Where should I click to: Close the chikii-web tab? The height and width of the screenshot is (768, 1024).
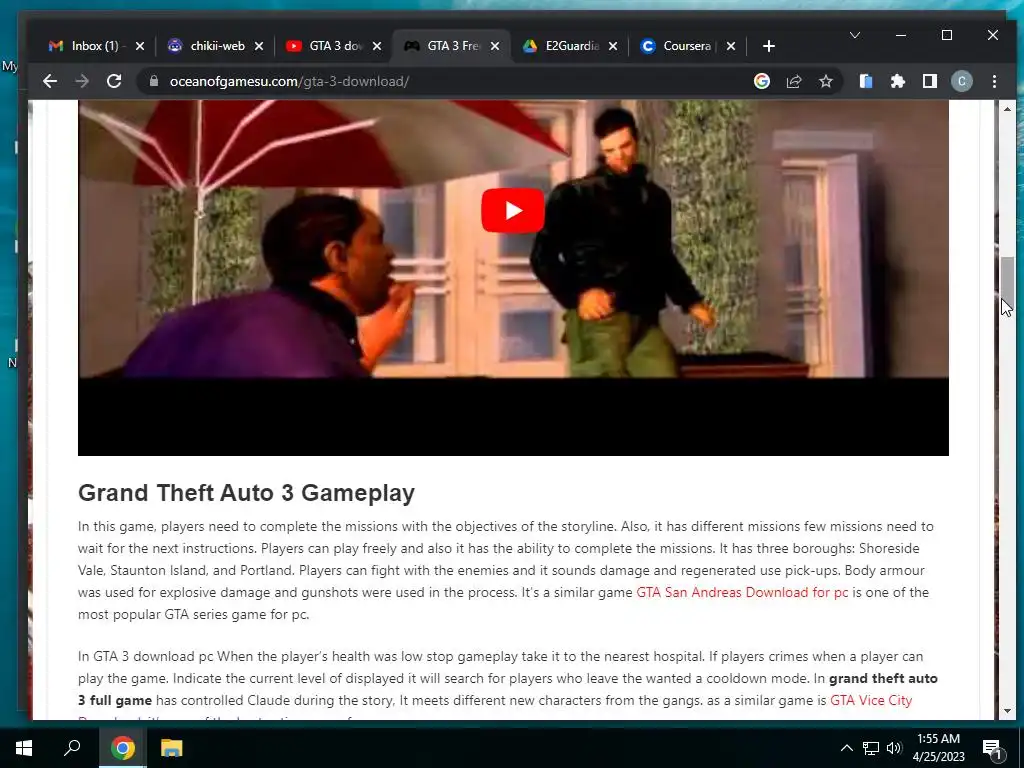coord(259,46)
